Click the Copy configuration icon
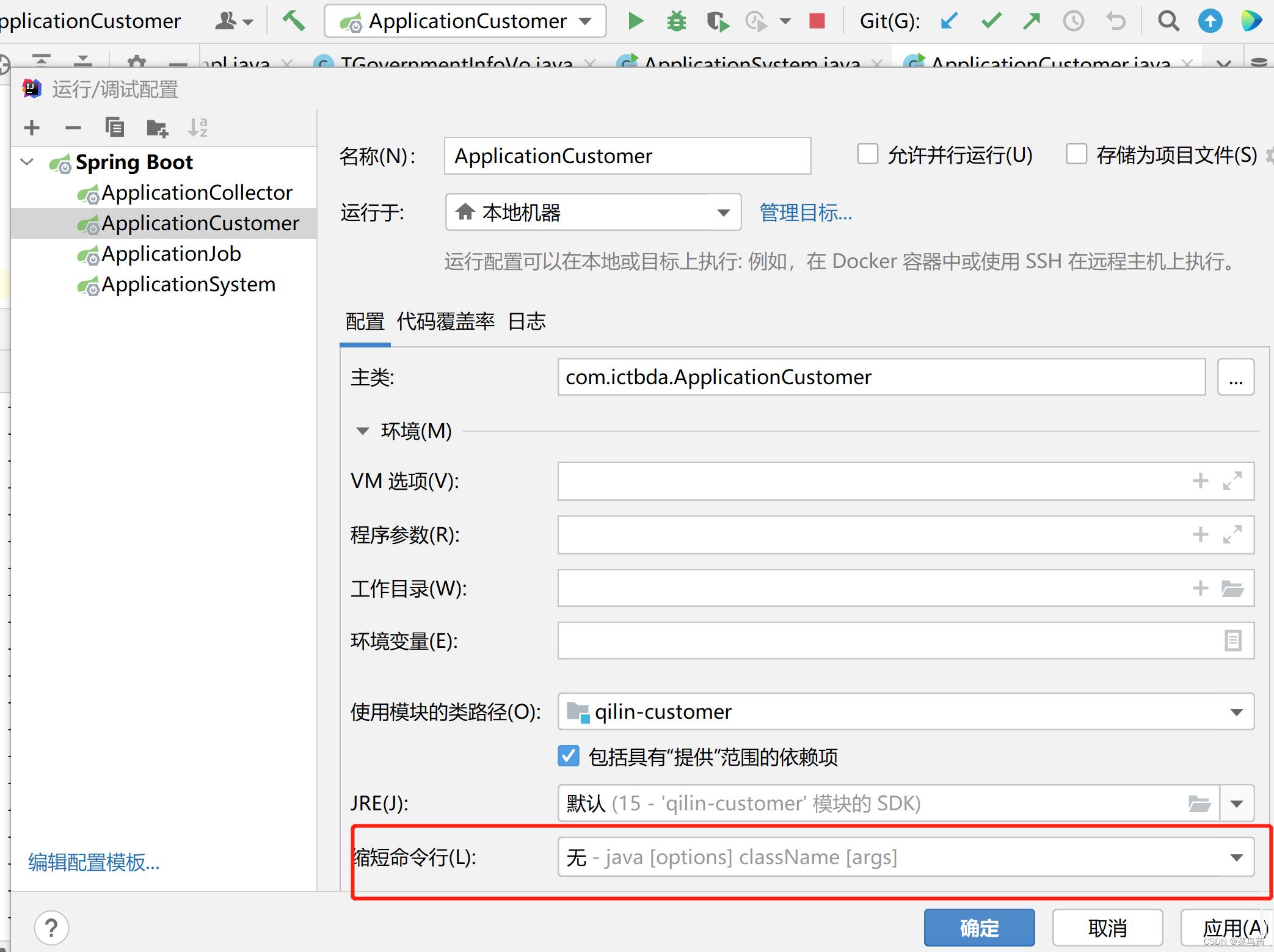The image size is (1274, 952). (x=114, y=128)
